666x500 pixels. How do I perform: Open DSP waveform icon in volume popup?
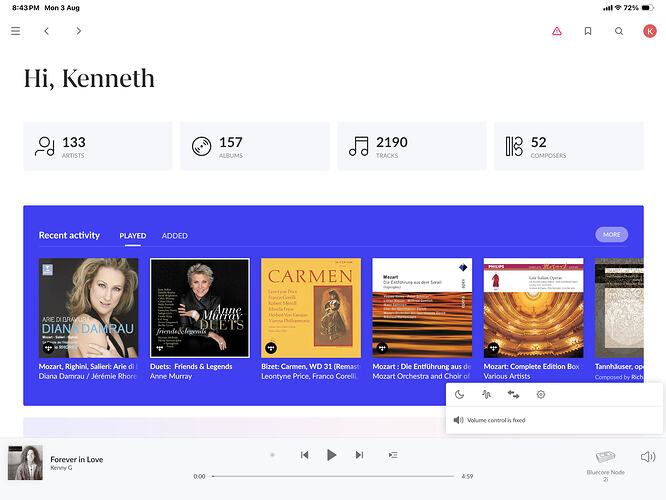[x=486, y=395]
